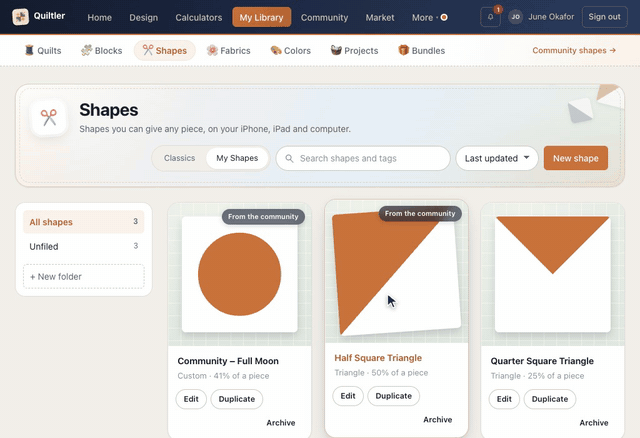The width and height of the screenshot is (640, 438).
Task: Open the Market menu item
Action: click(380, 18)
